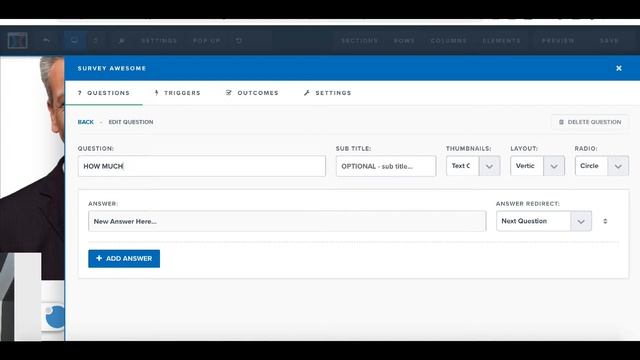This screenshot has width=640, height=360.
Task: Click SAVE in the top toolbar
Action: (x=609, y=40)
